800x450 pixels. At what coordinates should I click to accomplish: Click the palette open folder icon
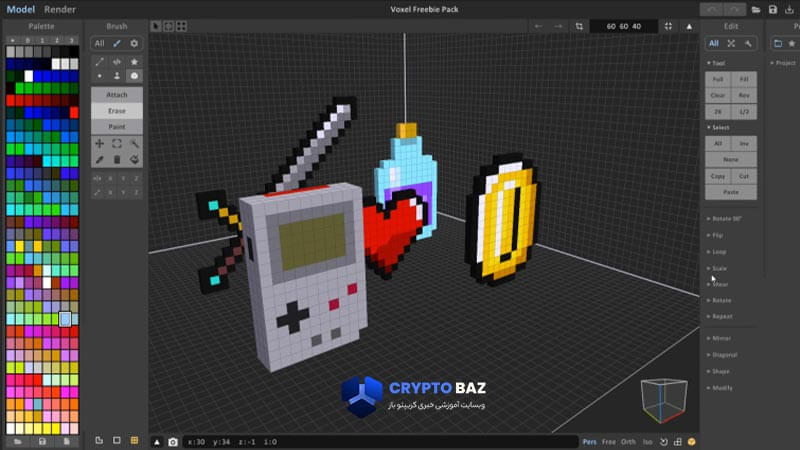click(18, 441)
